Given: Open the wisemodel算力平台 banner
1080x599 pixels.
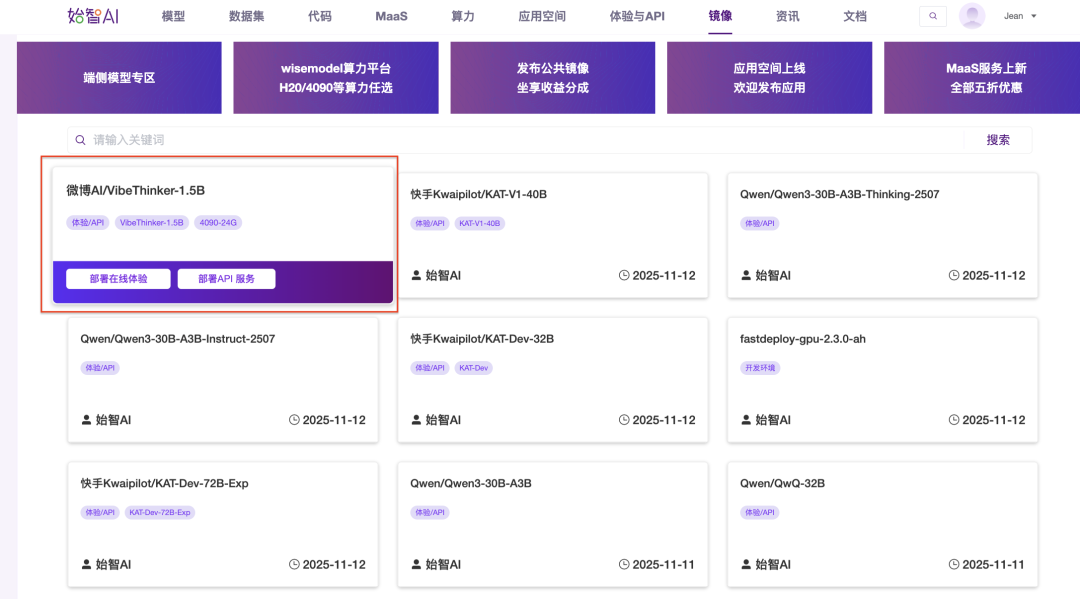Looking at the screenshot, I should coord(335,78).
